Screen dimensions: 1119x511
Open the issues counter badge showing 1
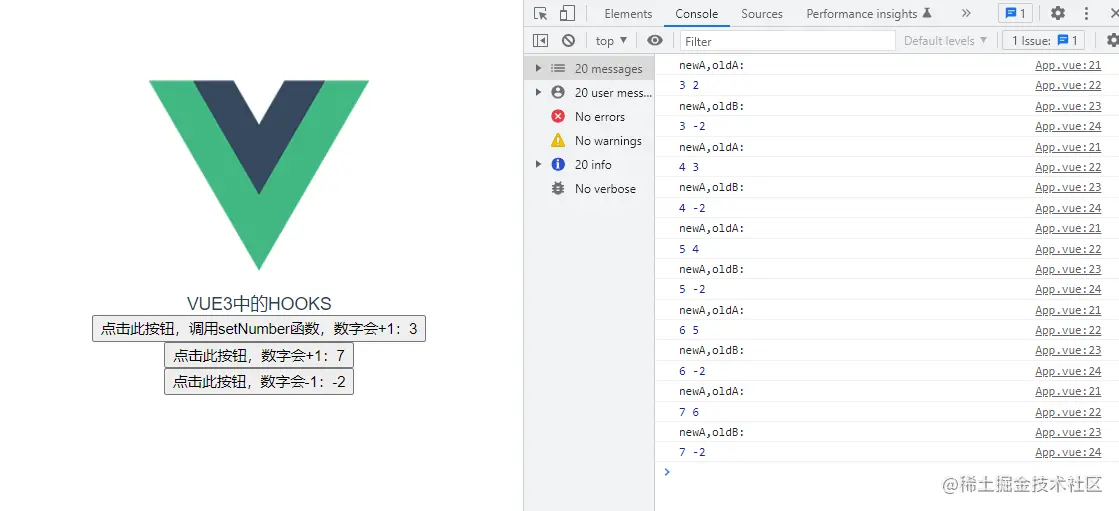pyautogui.click(x=1016, y=14)
